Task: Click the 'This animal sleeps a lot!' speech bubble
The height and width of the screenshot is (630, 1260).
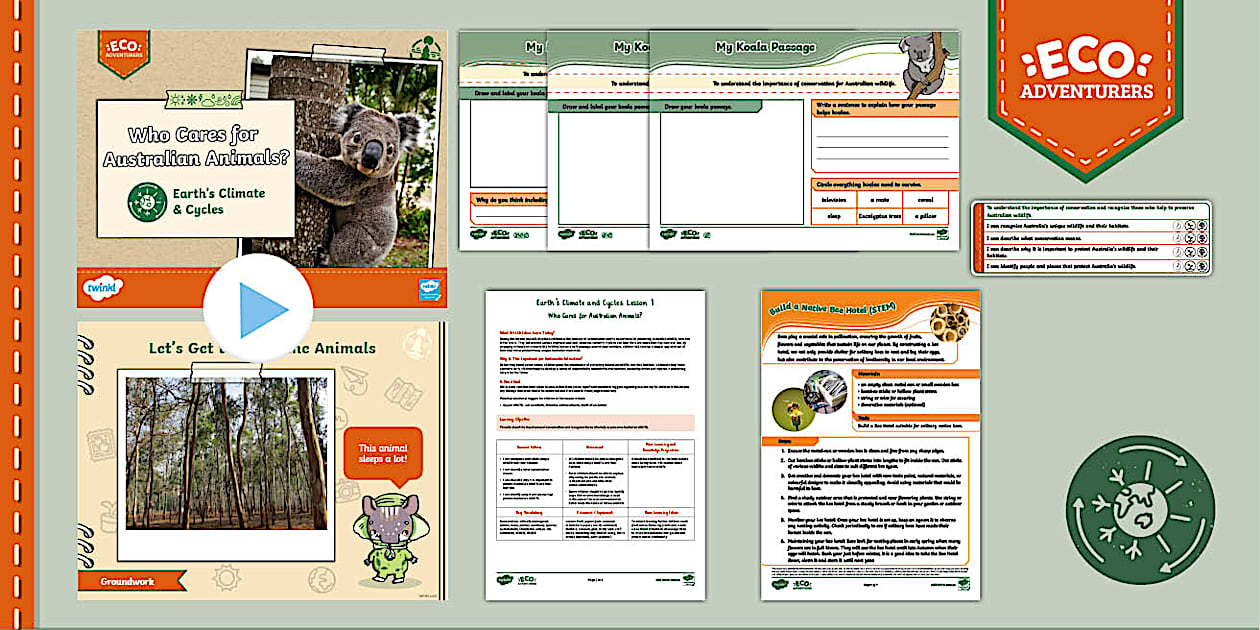Action: (382, 453)
